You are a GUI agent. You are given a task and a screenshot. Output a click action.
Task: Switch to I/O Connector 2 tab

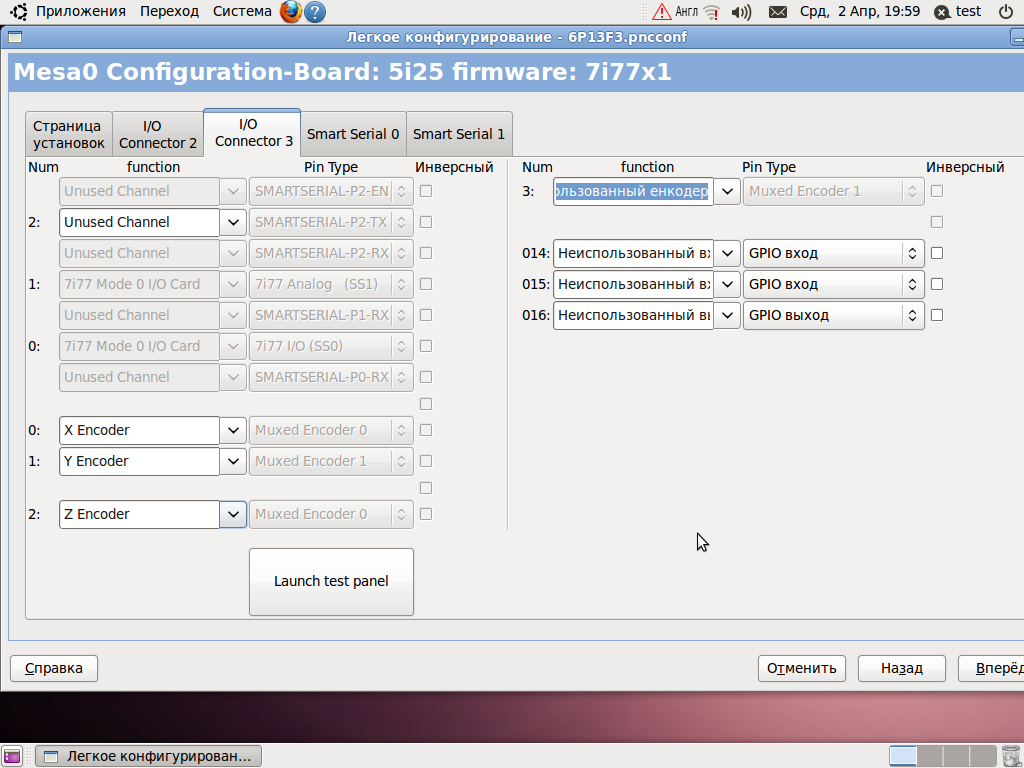pos(158,135)
